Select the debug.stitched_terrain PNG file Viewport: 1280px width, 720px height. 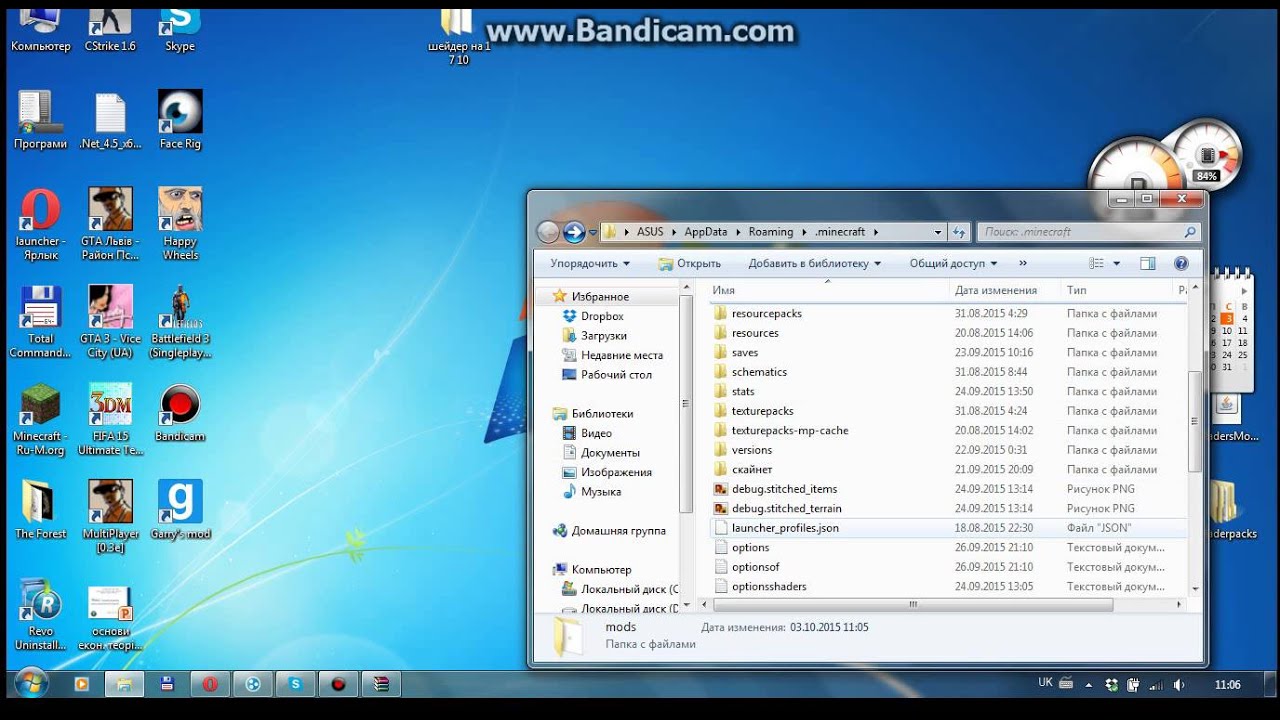point(946,509)
